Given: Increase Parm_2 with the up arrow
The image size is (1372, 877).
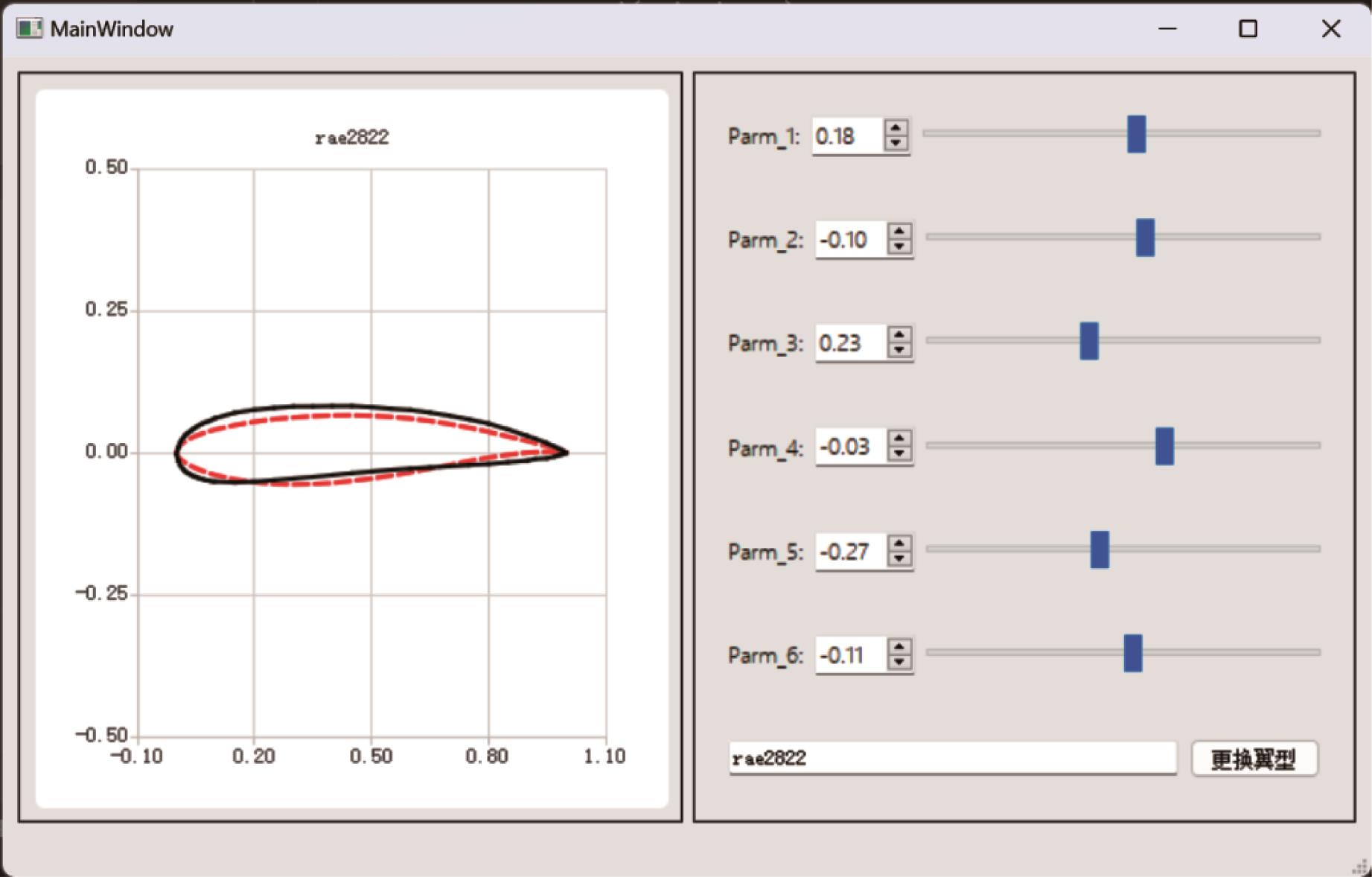Looking at the screenshot, I should tap(900, 232).
